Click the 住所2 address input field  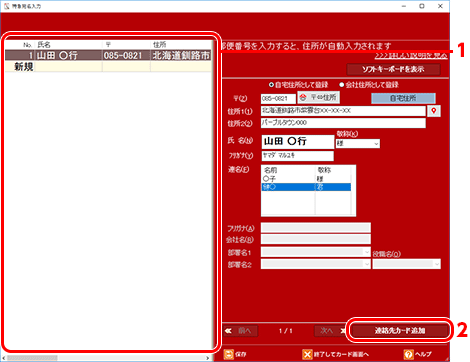(x=343, y=123)
